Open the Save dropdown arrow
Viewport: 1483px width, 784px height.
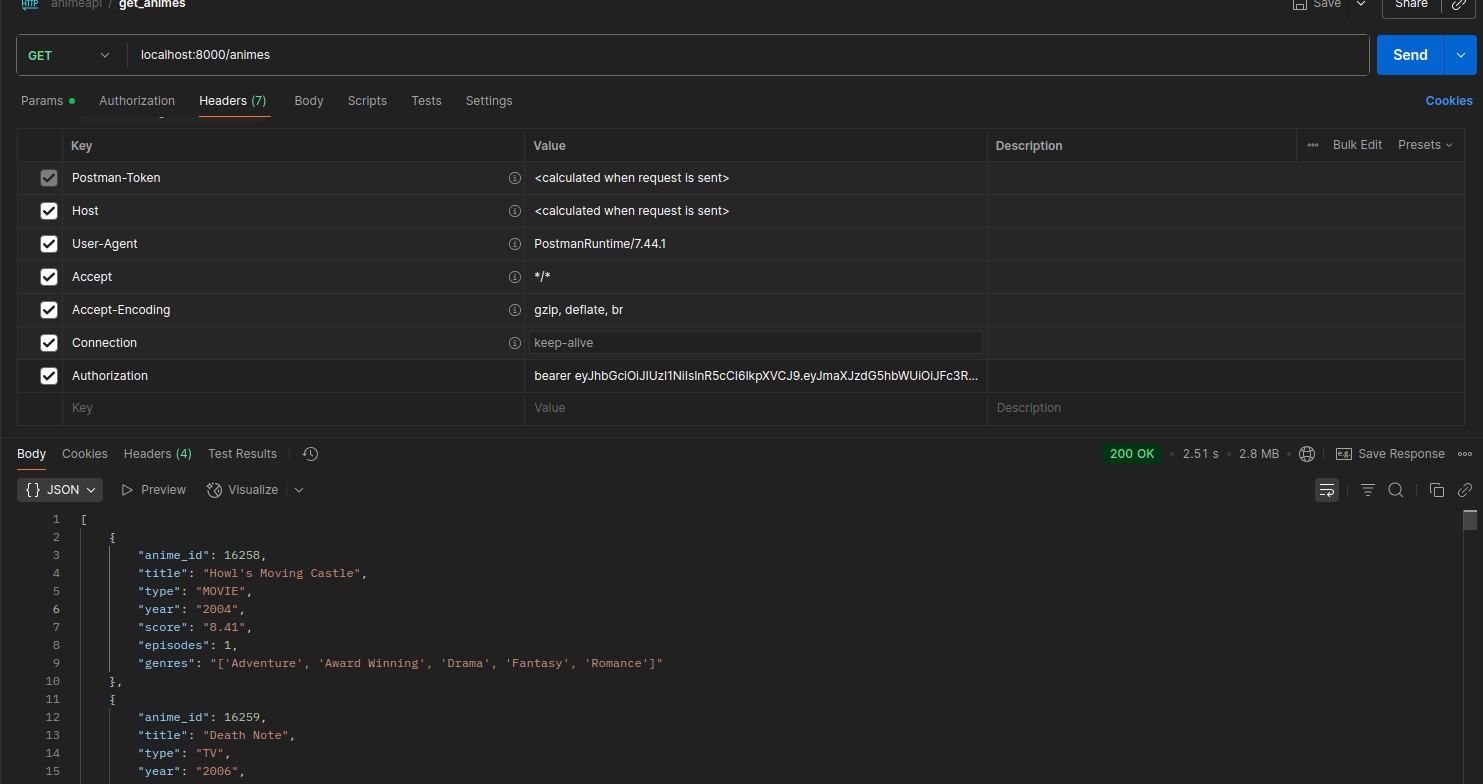pos(1360,4)
